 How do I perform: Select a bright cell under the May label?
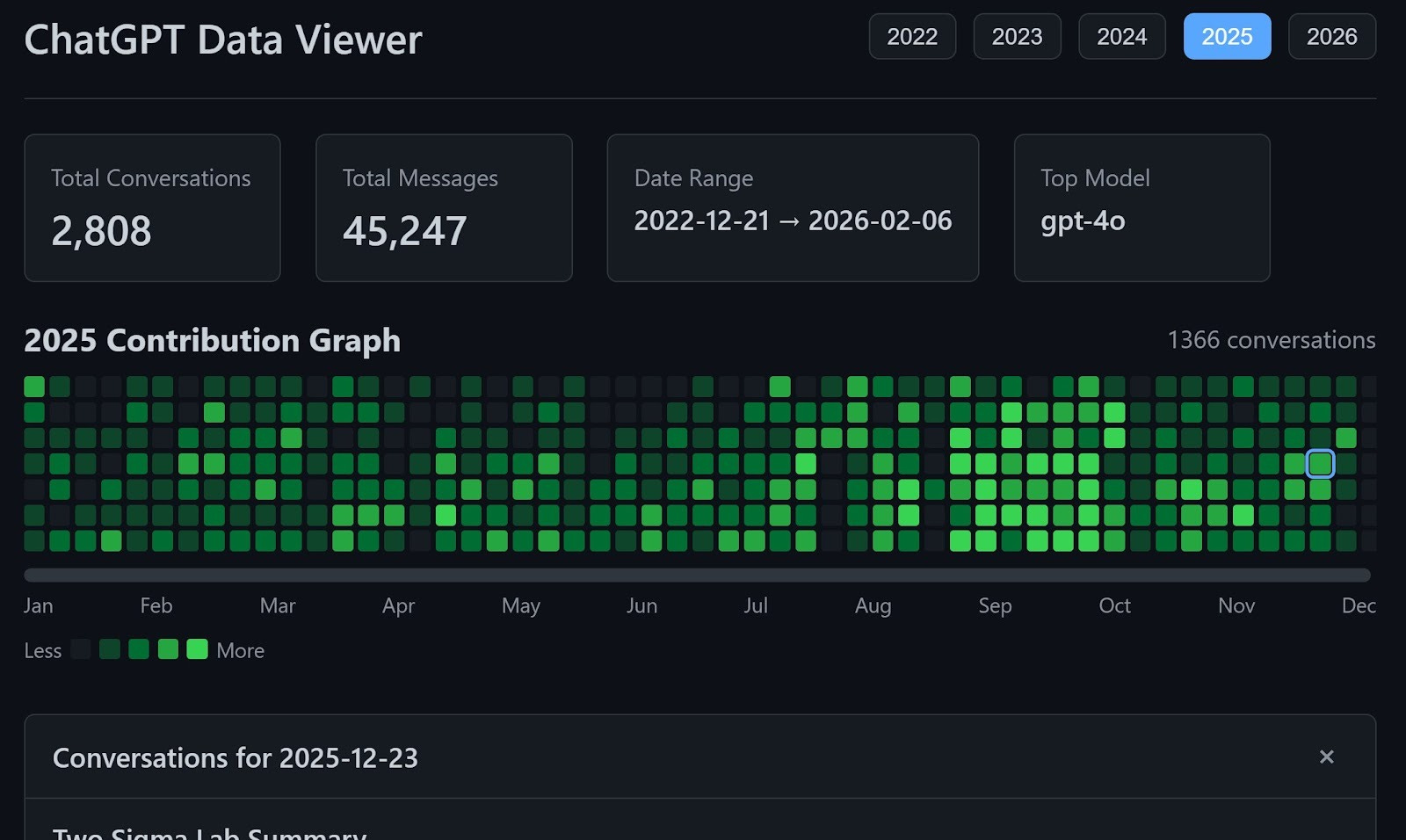[x=521, y=490]
